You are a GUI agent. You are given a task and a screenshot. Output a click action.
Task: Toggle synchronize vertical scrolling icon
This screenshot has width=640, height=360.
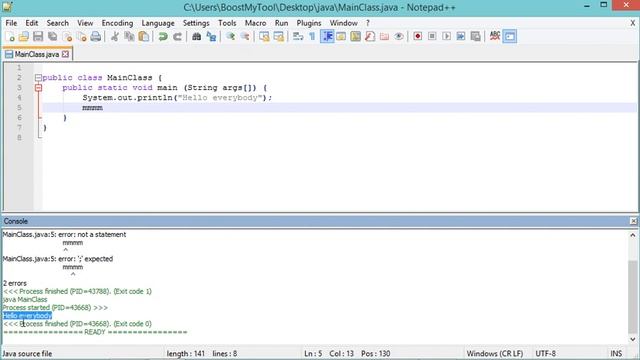pos(264,37)
